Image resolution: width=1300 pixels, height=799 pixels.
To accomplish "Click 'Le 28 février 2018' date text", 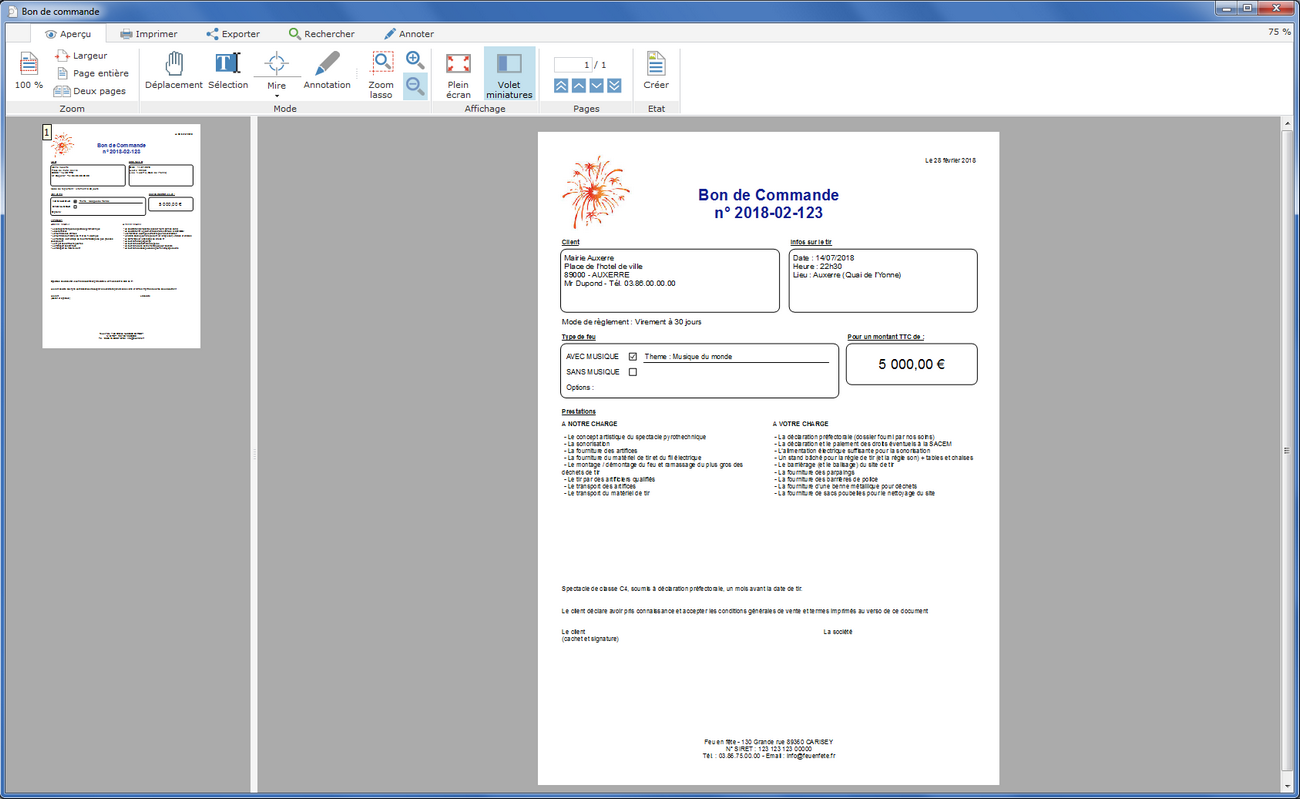I will pos(950,161).
